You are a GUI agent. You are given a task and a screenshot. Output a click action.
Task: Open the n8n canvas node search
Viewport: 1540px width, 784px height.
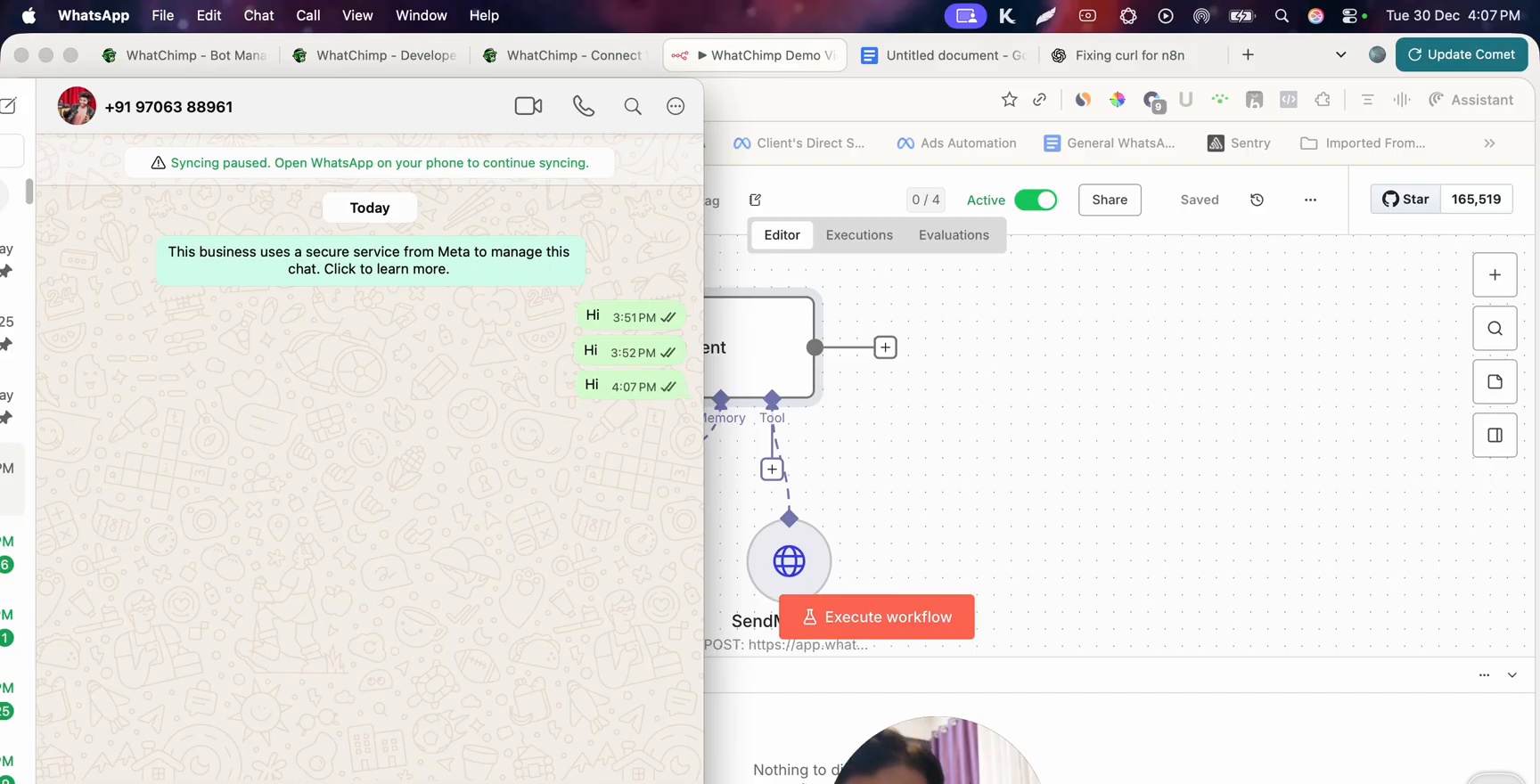coord(1495,329)
